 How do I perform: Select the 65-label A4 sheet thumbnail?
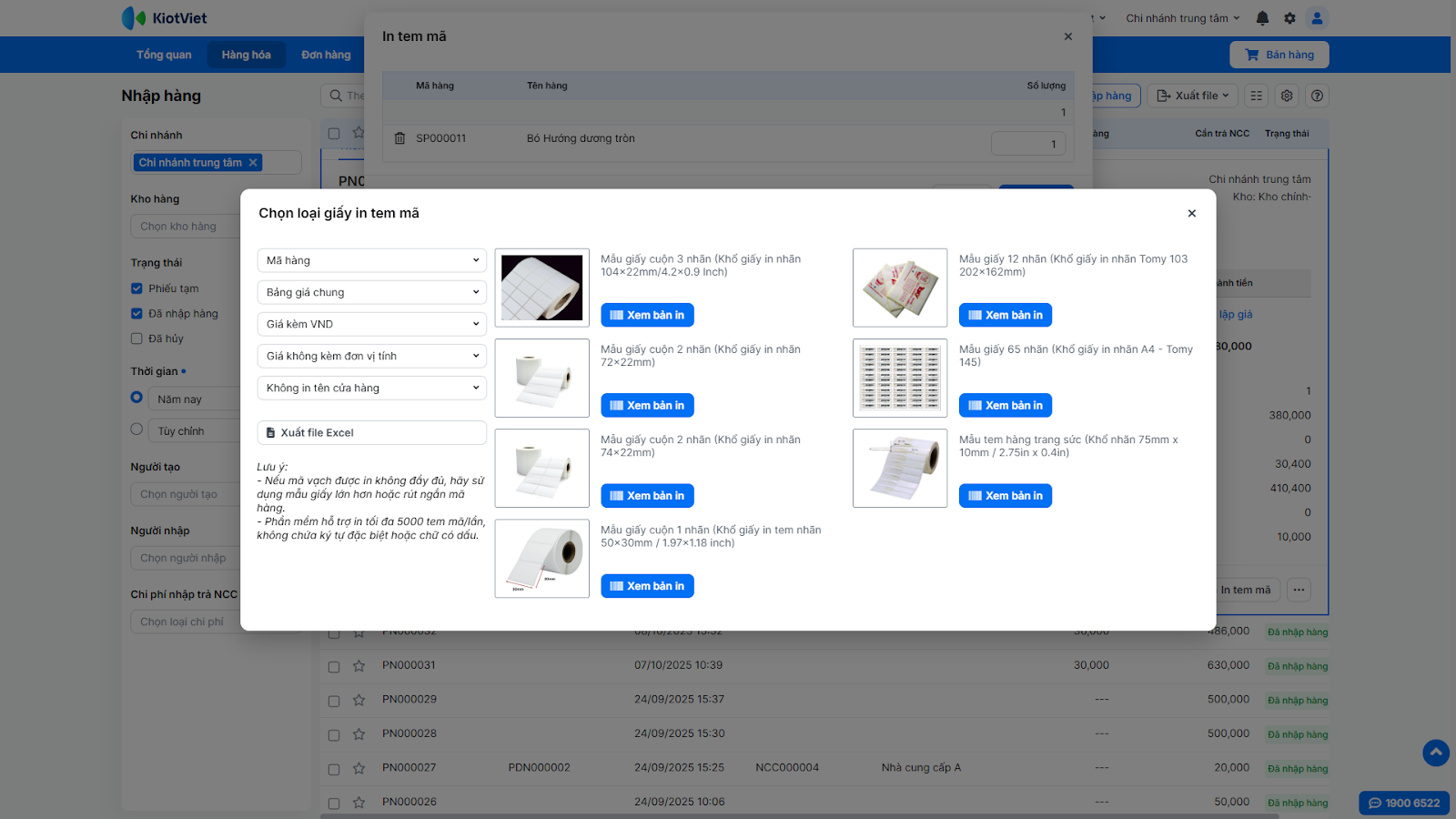[x=900, y=378]
